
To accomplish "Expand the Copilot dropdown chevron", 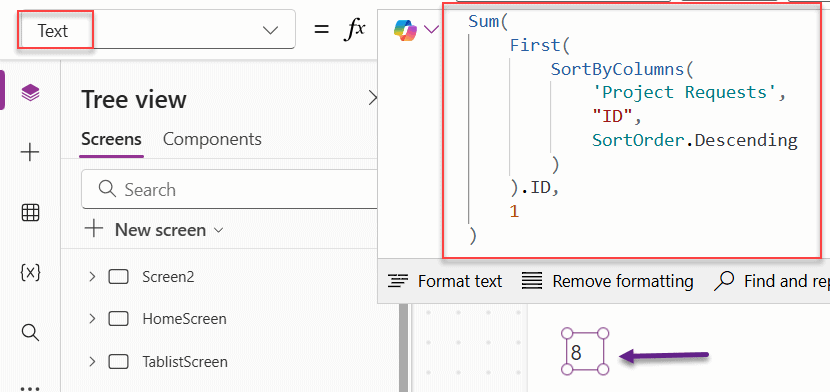I will [432, 30].
